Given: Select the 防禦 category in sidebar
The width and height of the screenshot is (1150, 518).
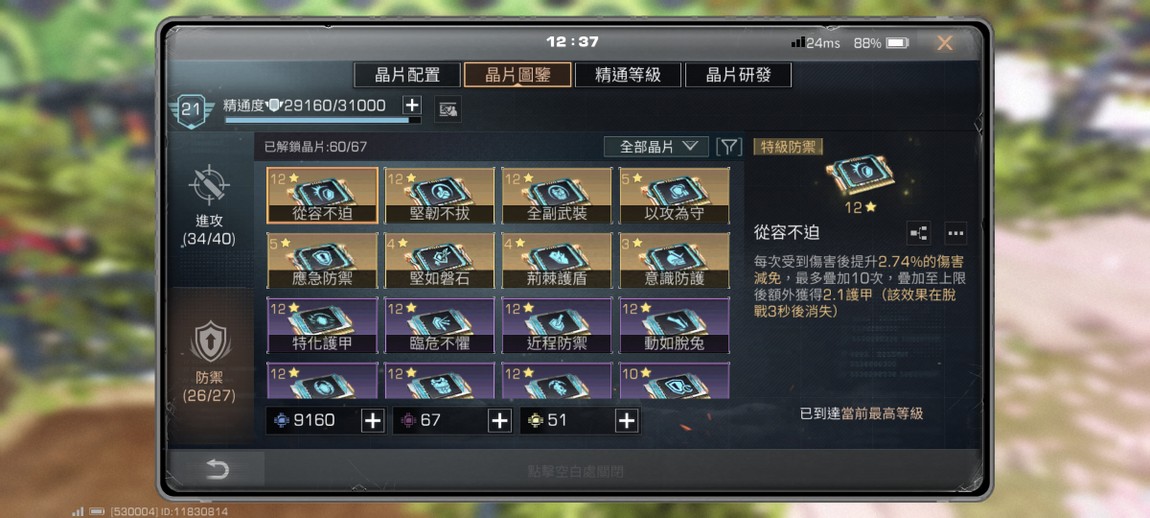Looking at the screenshot, I should coord(210,363).
